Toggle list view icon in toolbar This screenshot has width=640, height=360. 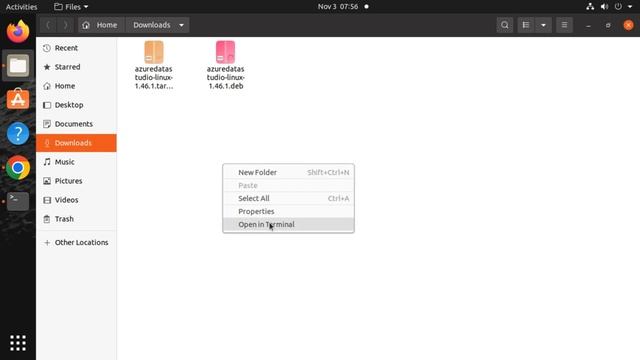tap(526, 25)
